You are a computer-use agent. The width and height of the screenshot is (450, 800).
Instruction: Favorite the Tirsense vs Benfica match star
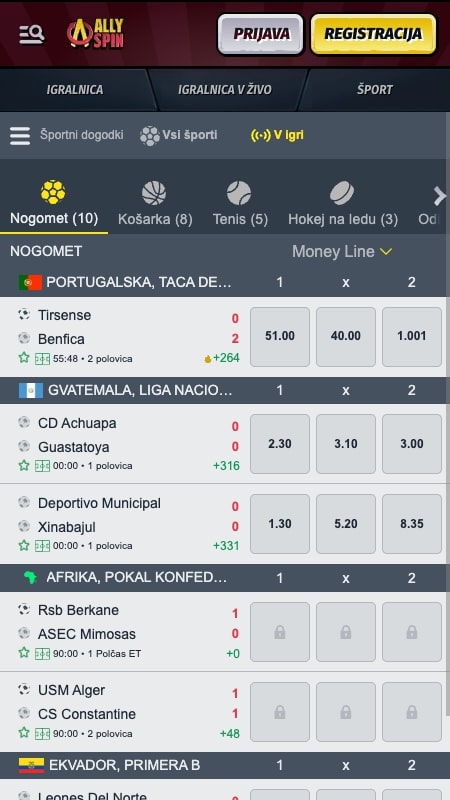pos(24,358)
